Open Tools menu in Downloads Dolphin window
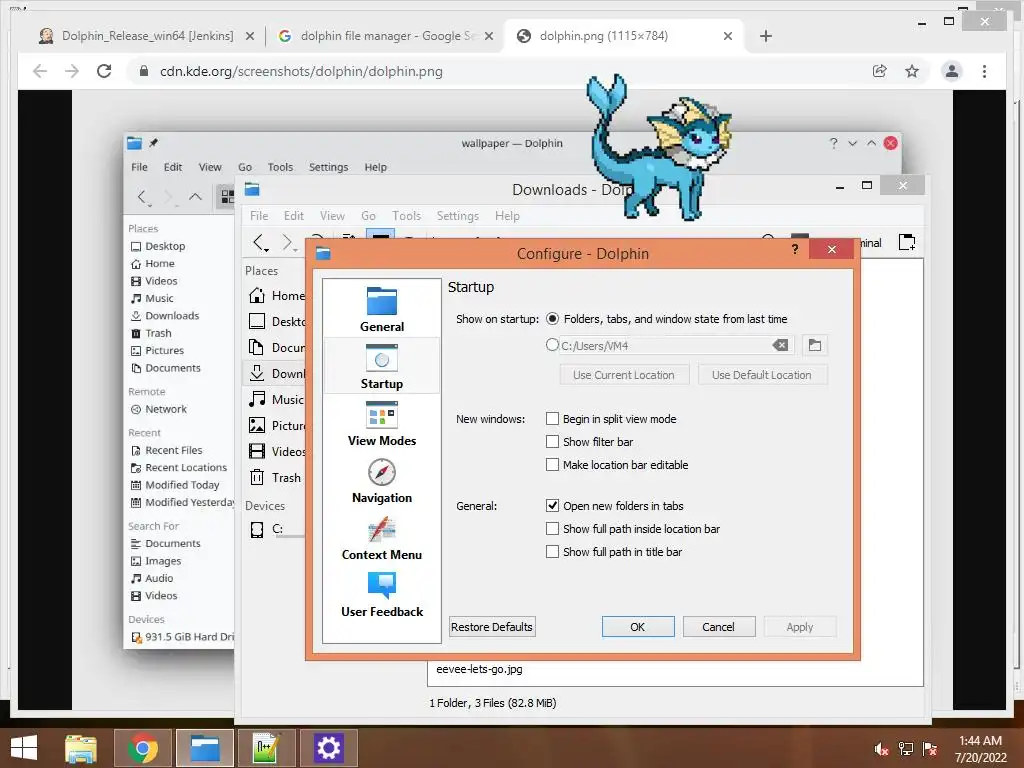 pyautogui.click(x=406, y=216)
